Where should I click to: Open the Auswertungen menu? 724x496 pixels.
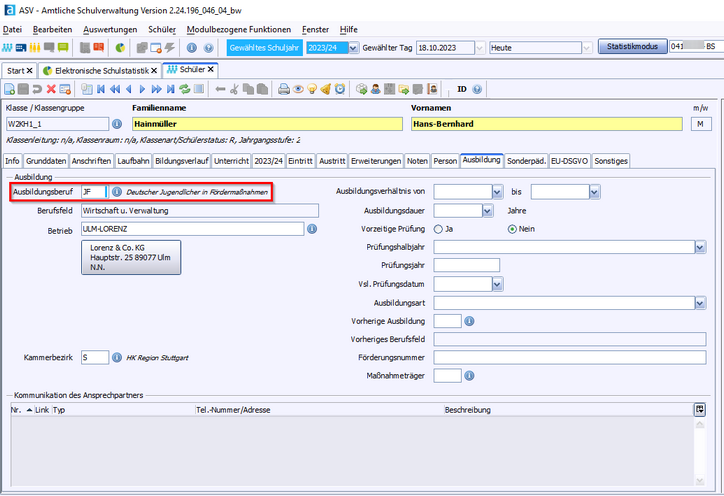click(x=110, y=30)
